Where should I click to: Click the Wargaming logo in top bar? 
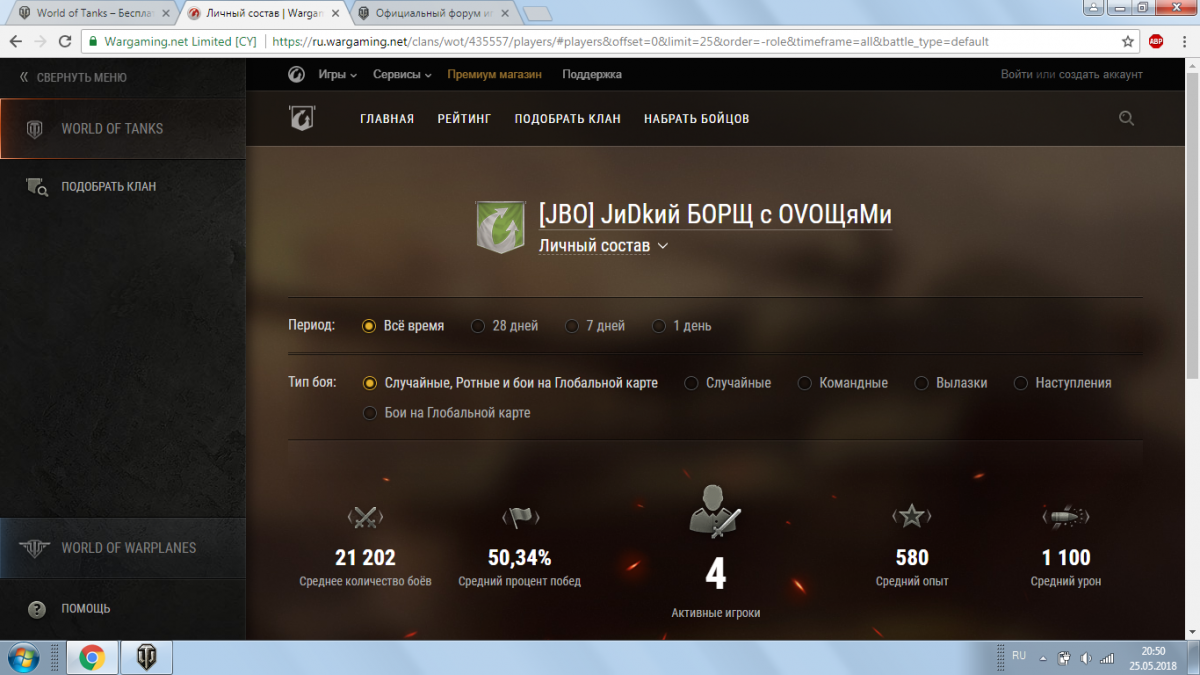(296, 74)
